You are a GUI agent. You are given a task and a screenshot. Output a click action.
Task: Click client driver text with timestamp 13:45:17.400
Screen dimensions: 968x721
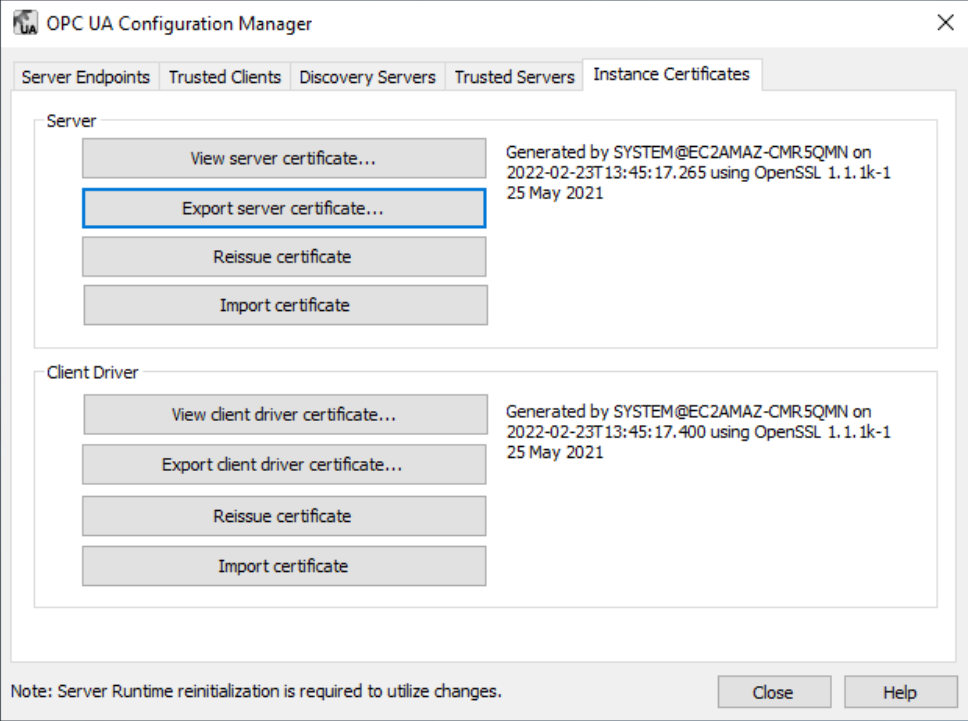[x=698, y=431]
